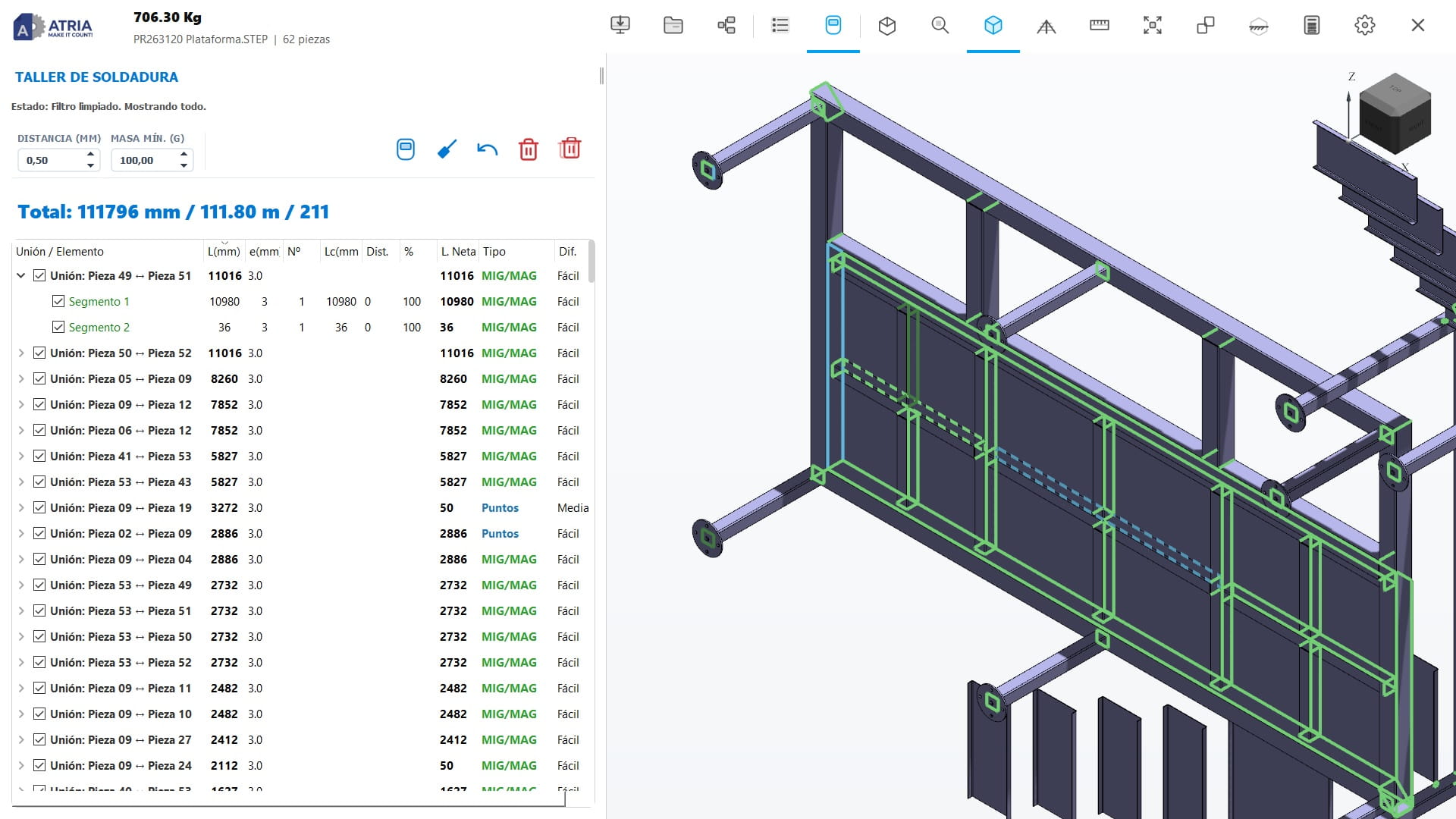Uncheck Unión Pieza 09 ↔ Pieza 19 checkbox

[39, 507]
